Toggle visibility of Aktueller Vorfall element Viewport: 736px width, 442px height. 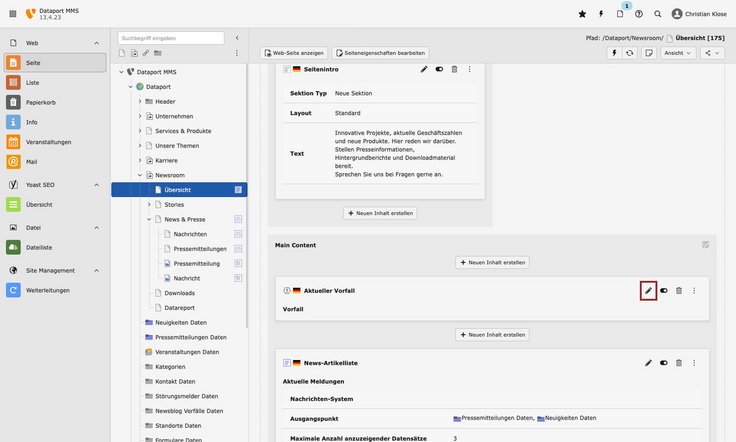pos(664,291)
